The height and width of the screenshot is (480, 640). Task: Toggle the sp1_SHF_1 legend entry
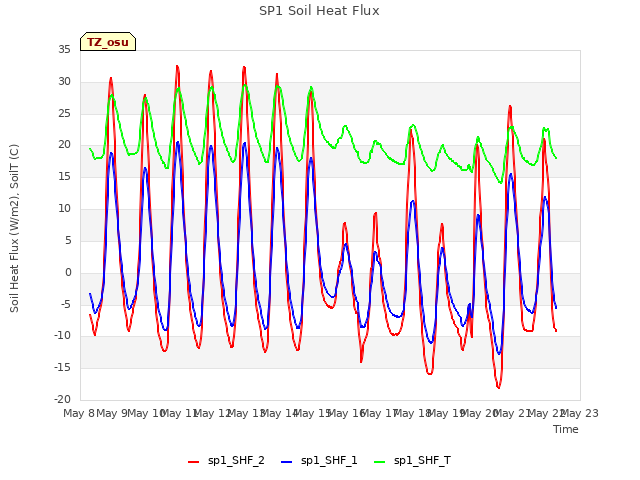319,461
